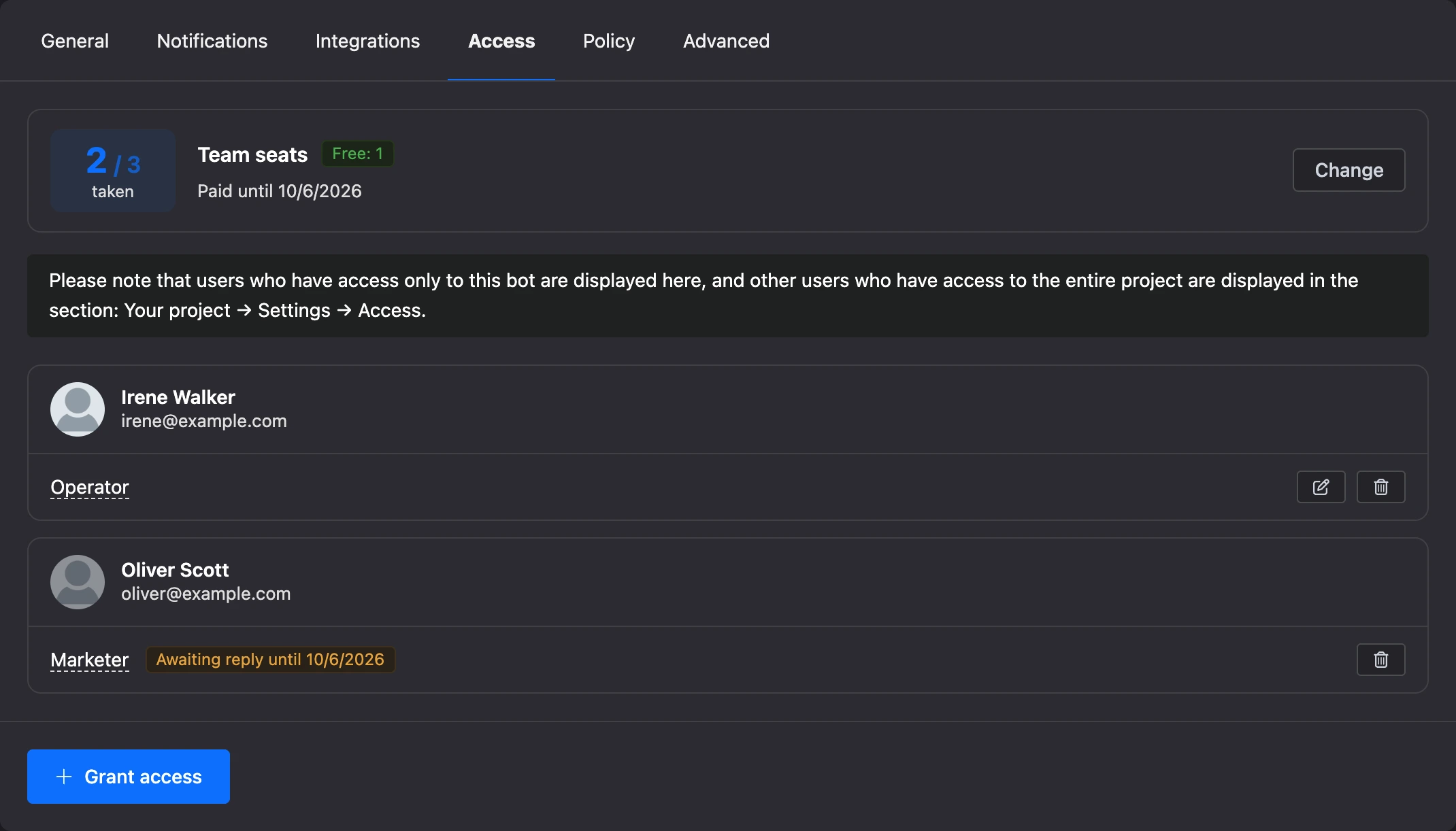Switch to the Notifications tab

pos(212,41)
